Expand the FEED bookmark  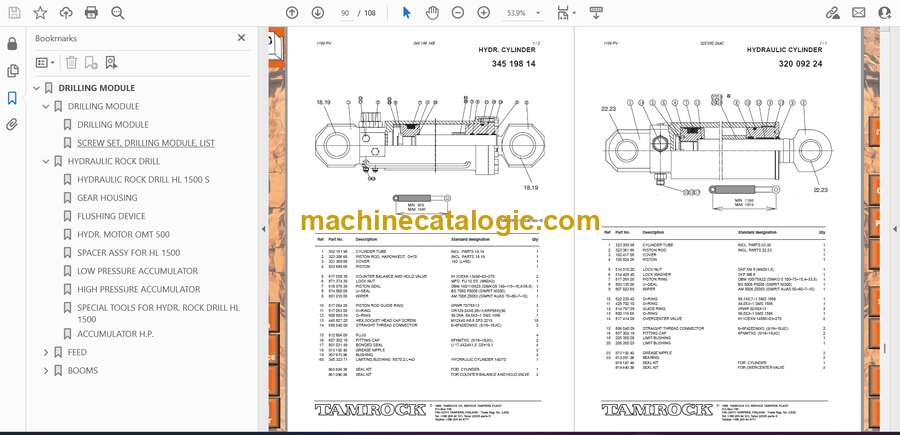pyautogui.click(x=46, y=352)
